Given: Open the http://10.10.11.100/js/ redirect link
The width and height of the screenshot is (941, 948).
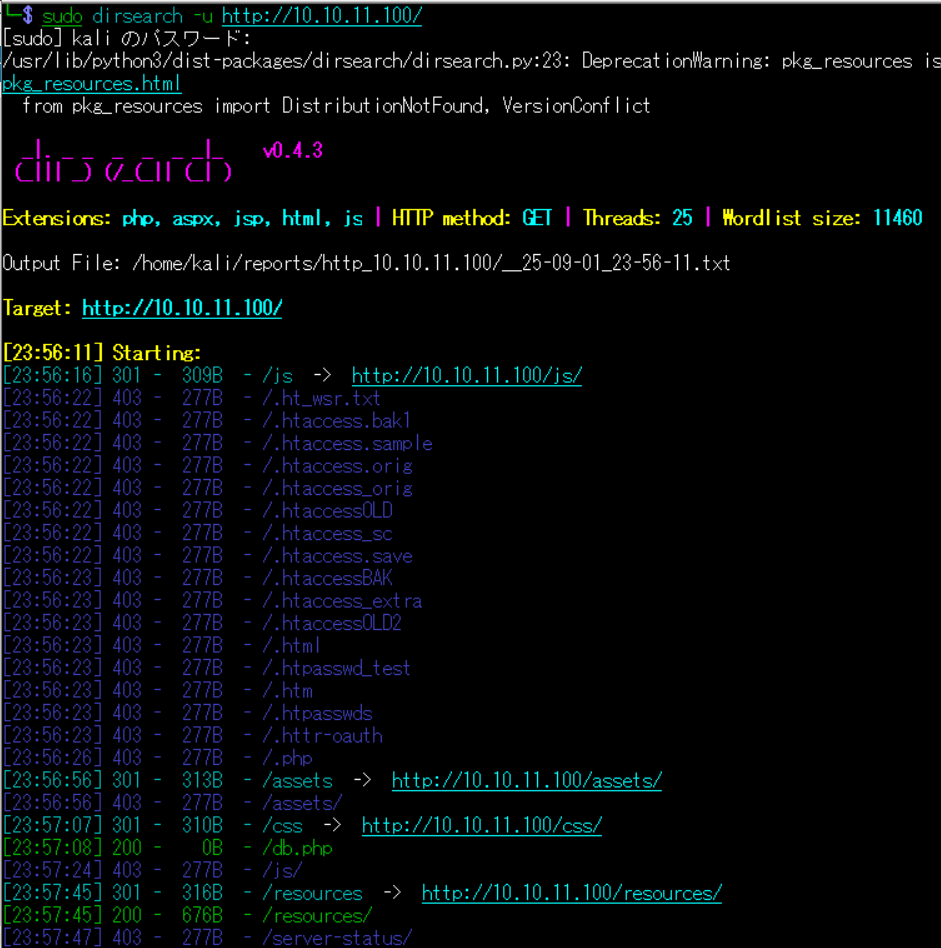Looking at the screenshot, I should point(466,376).
